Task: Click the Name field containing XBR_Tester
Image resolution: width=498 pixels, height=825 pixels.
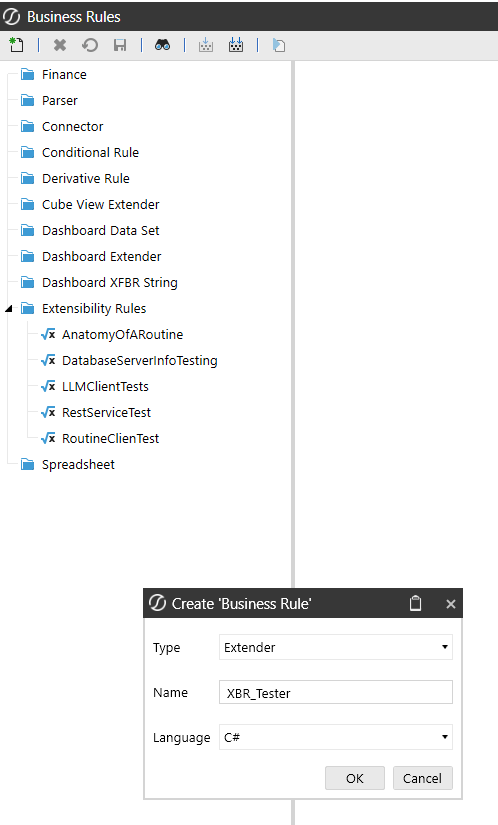Action: [x=336, y=692]
